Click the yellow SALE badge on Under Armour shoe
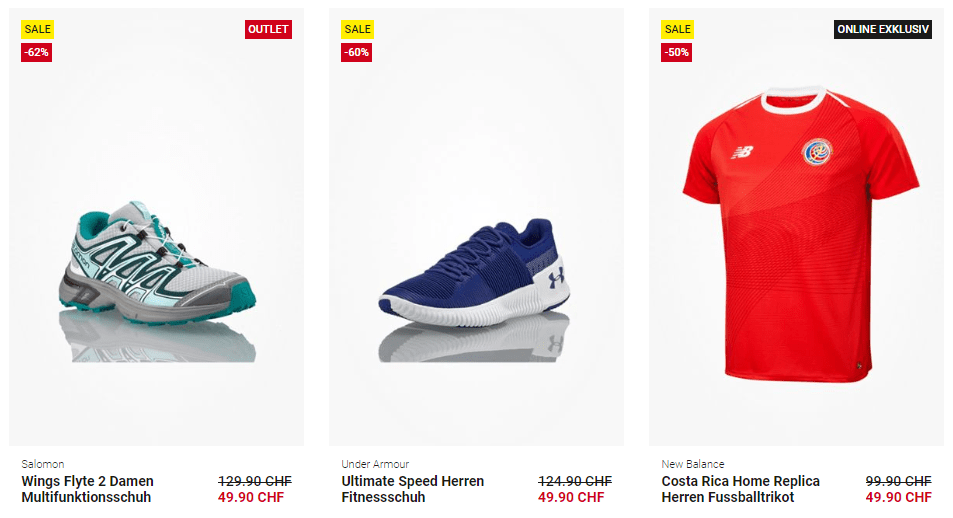Screen dimensions: 953x518 pos(357,29)
